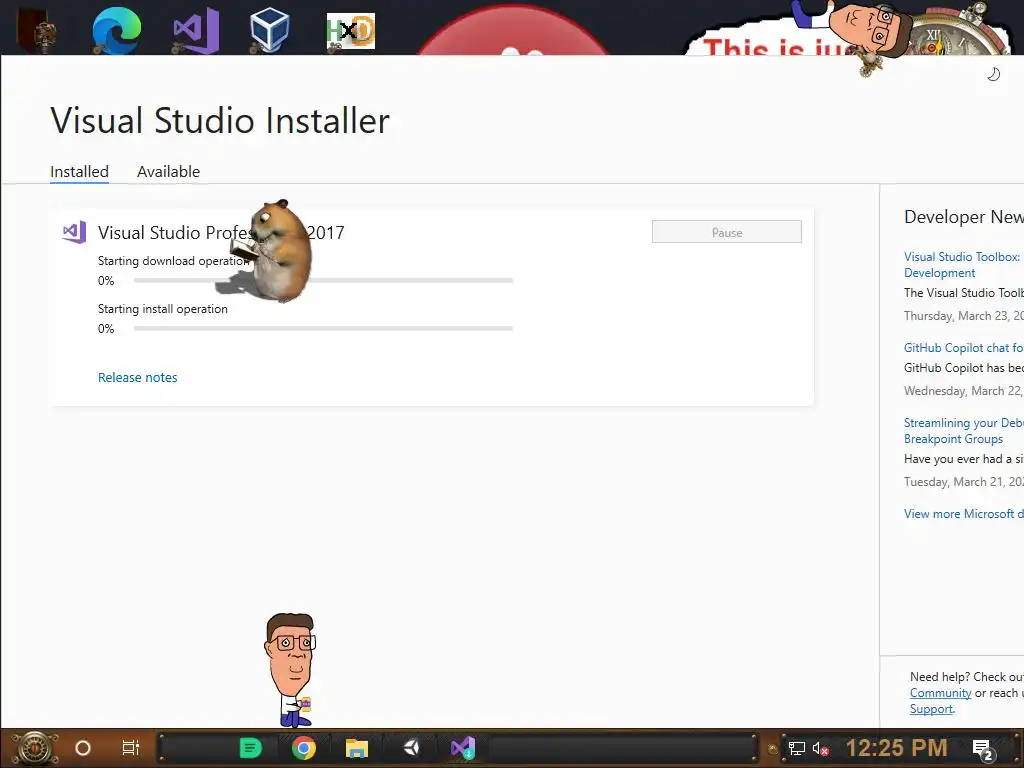
Task: Toggle the dark theme moon icon
Action: (x=993, y=74)
